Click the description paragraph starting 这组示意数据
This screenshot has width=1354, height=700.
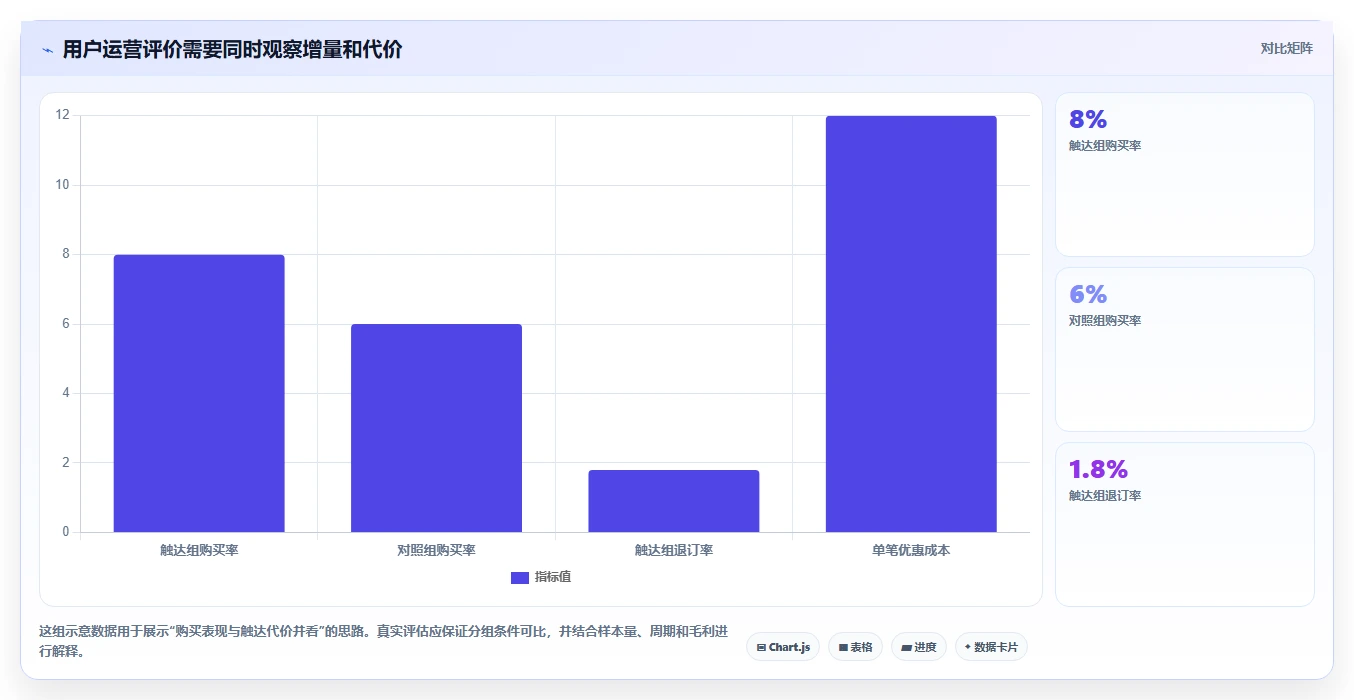(x=383, y=642)
